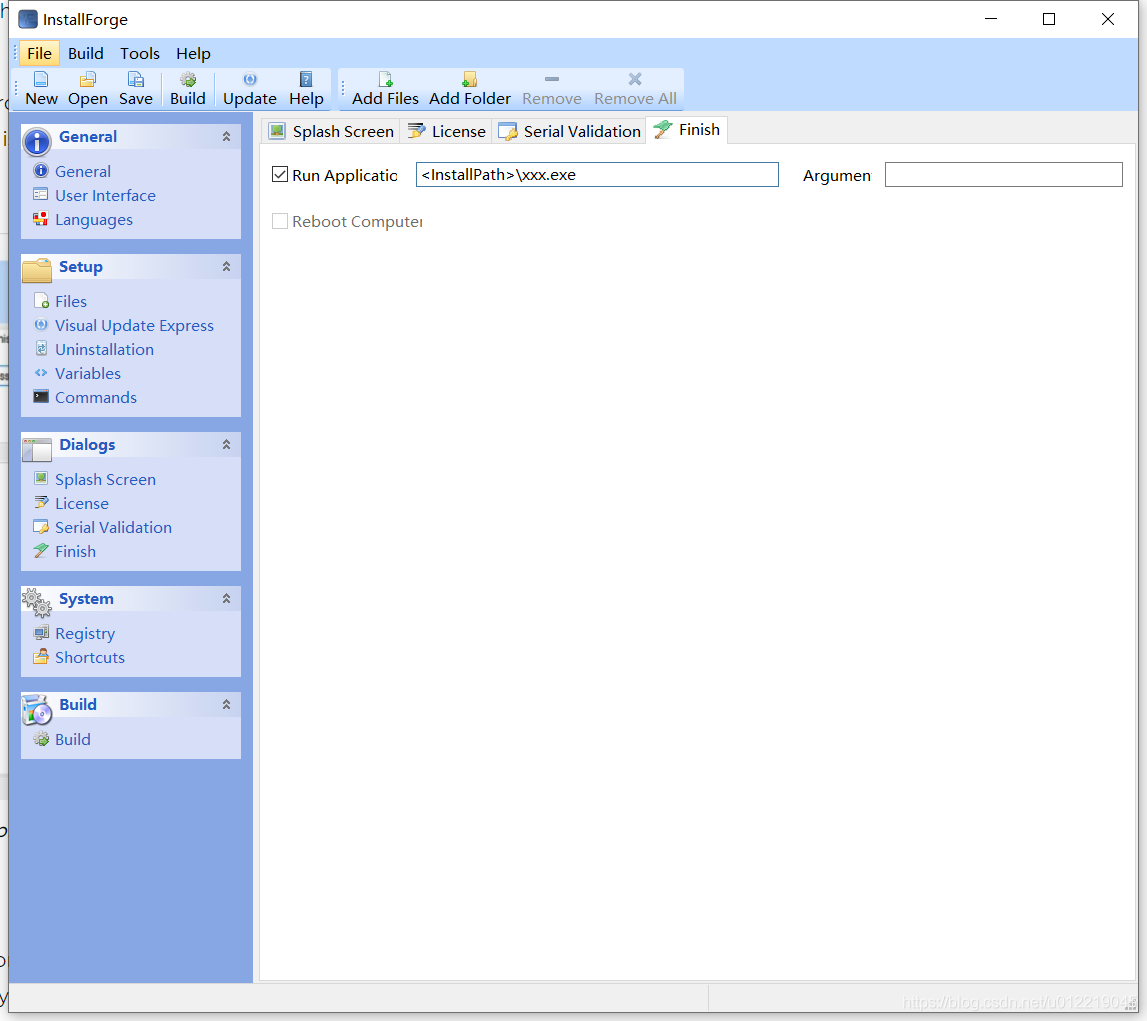The height and width of the screenshot is (1021, 1147).
Task: Maximize the InstallForge window
Action: 1049,19
